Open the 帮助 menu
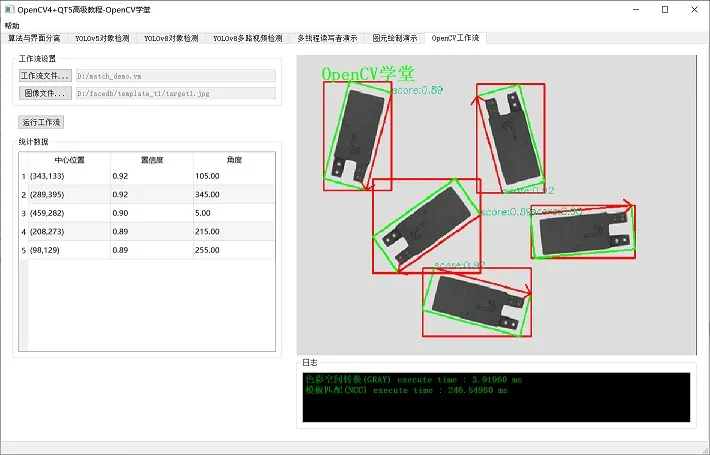The image size is (710, 455). [x=12, y=26]
